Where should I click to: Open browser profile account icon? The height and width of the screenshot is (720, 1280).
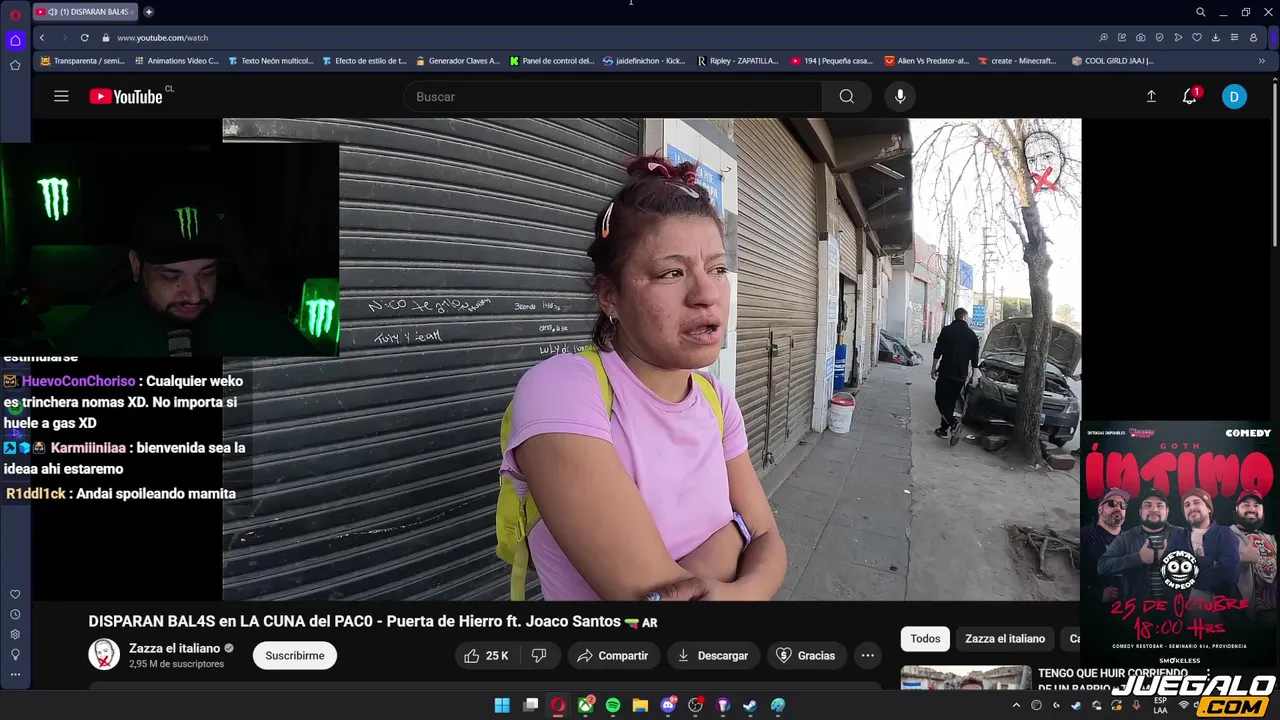1253,38
